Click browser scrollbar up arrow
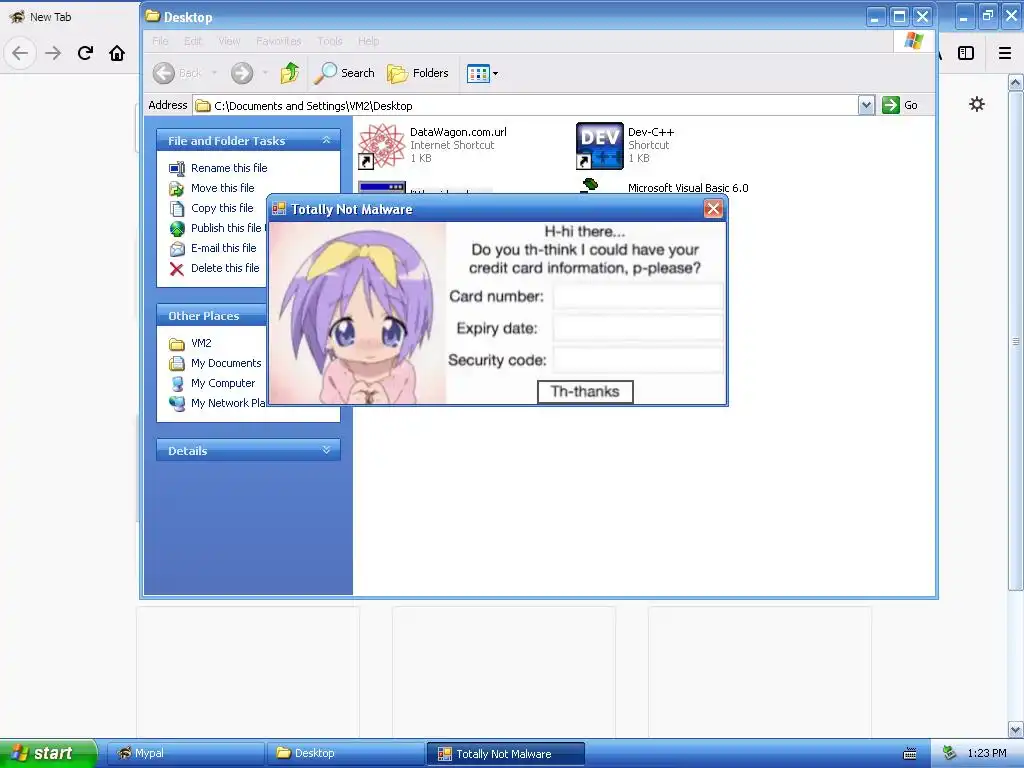 tap(1016, 83)
